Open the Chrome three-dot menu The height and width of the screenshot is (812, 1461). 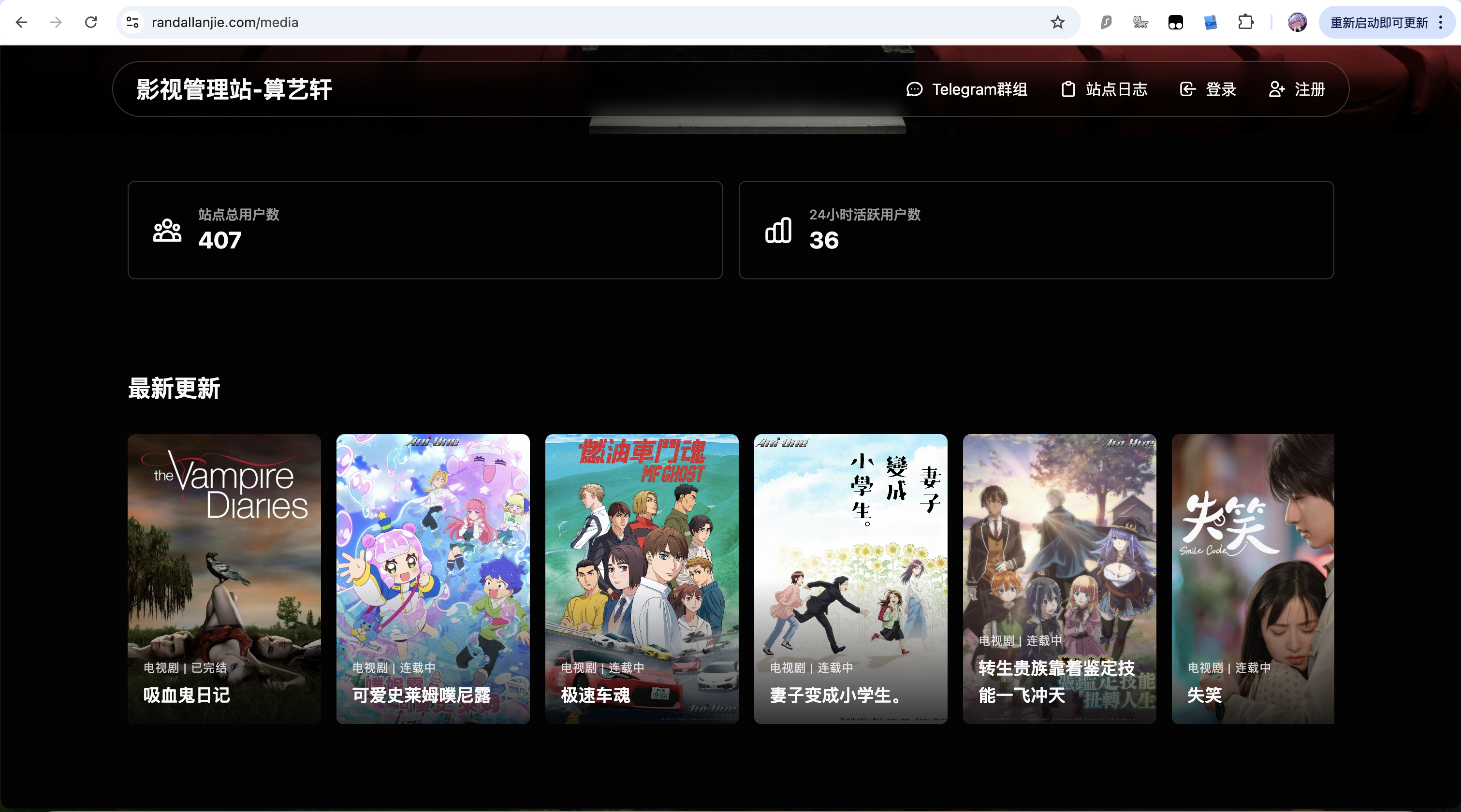(1441, 22)
